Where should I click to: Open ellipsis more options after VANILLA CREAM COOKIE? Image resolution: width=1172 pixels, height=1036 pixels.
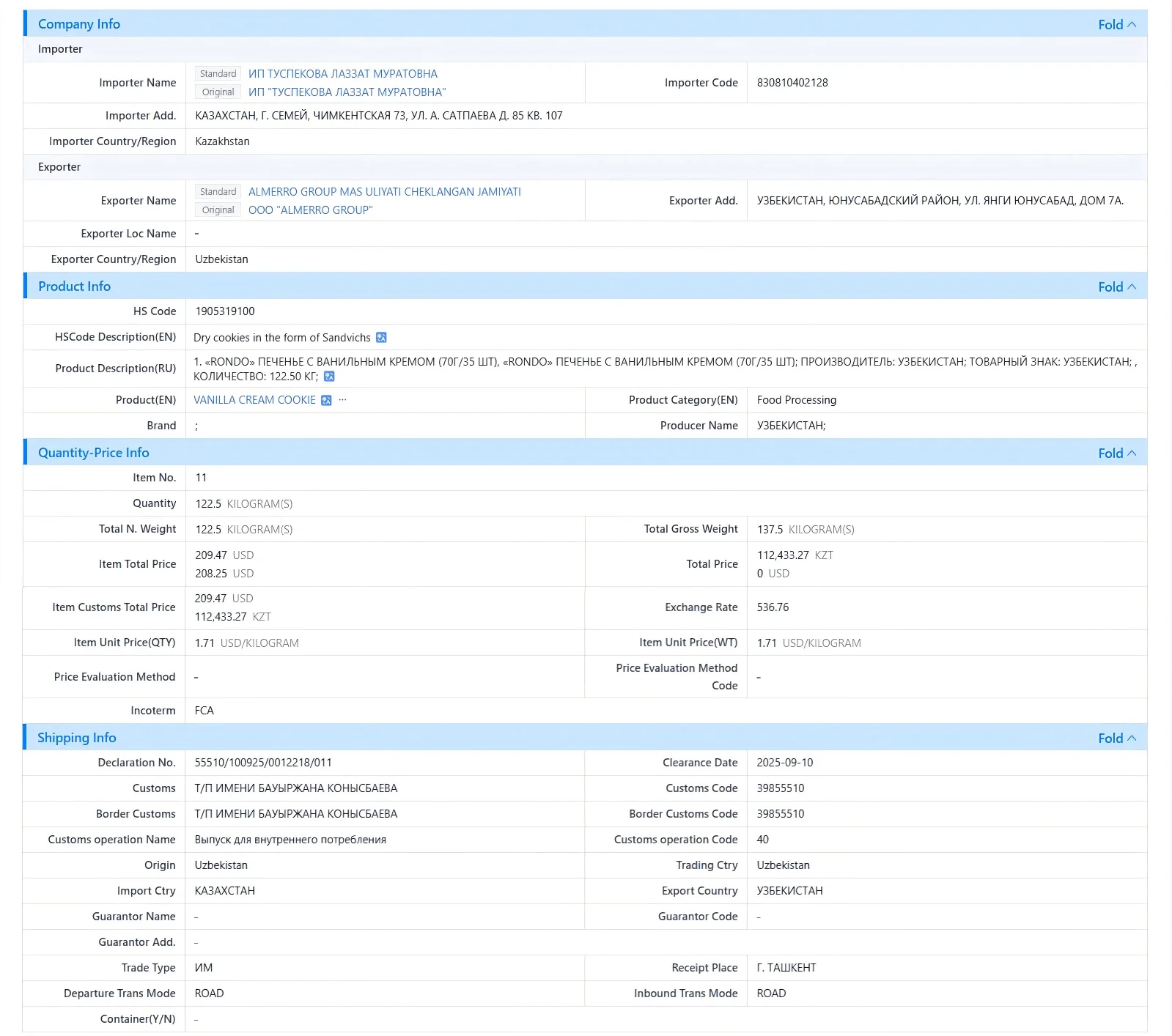tap(342, 400)
